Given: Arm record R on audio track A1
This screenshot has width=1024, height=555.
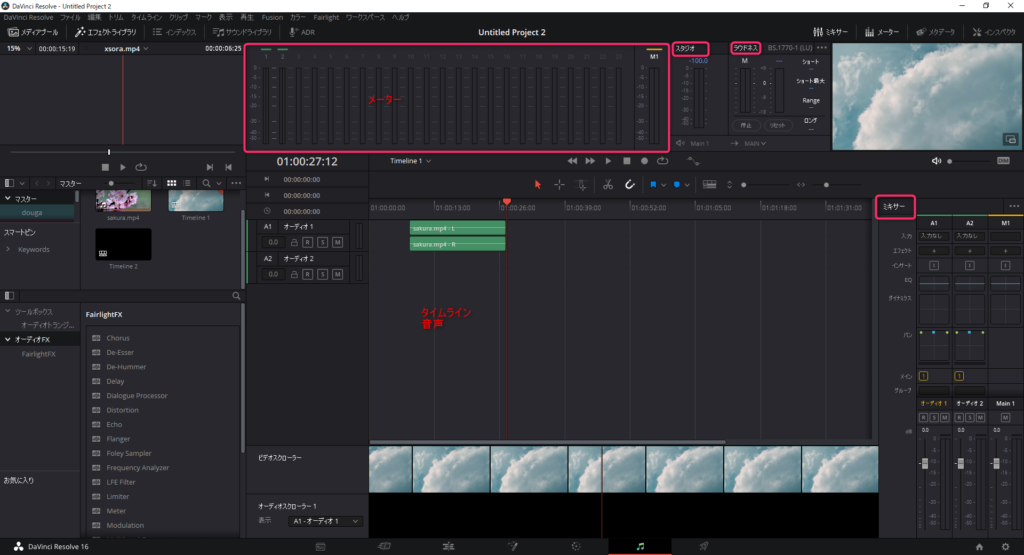Looking at the screenshot, I should pos(308,242).
